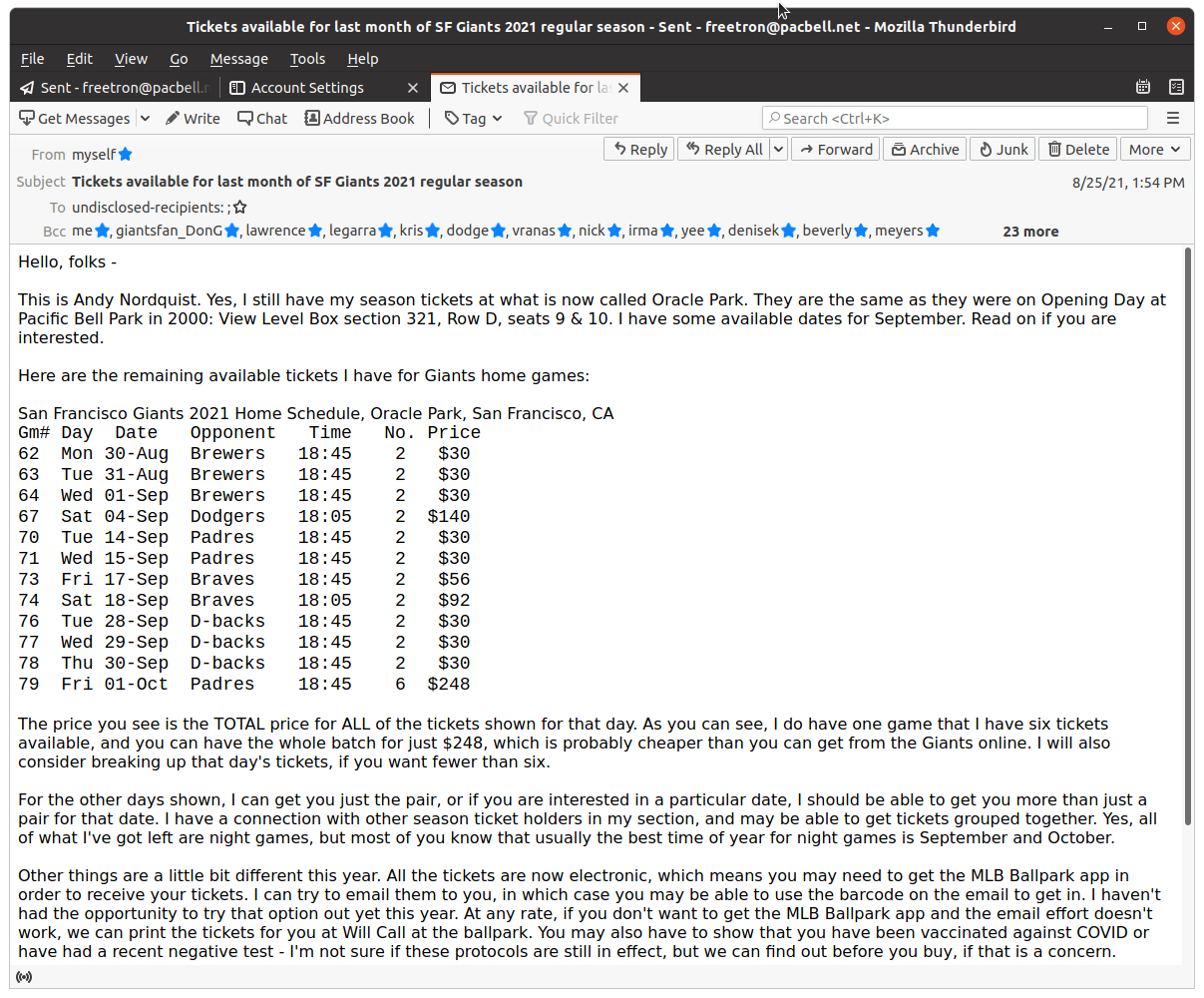The width and height of the screenshot is (1204, 998).
Task: Forward this message
Action: pos(836,150)
